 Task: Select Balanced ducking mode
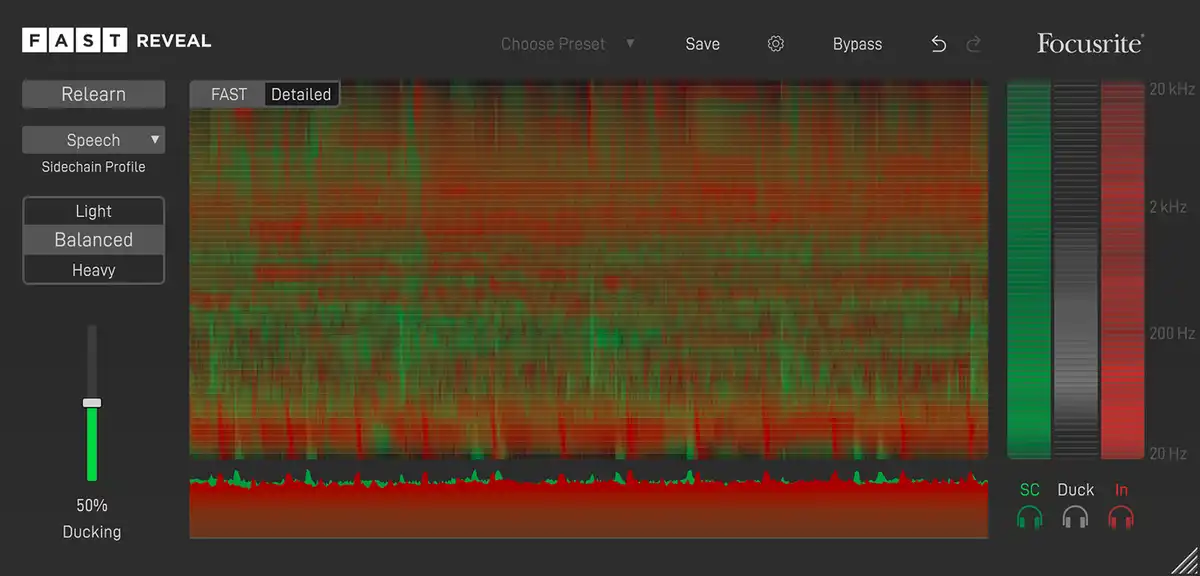[94, 240]
